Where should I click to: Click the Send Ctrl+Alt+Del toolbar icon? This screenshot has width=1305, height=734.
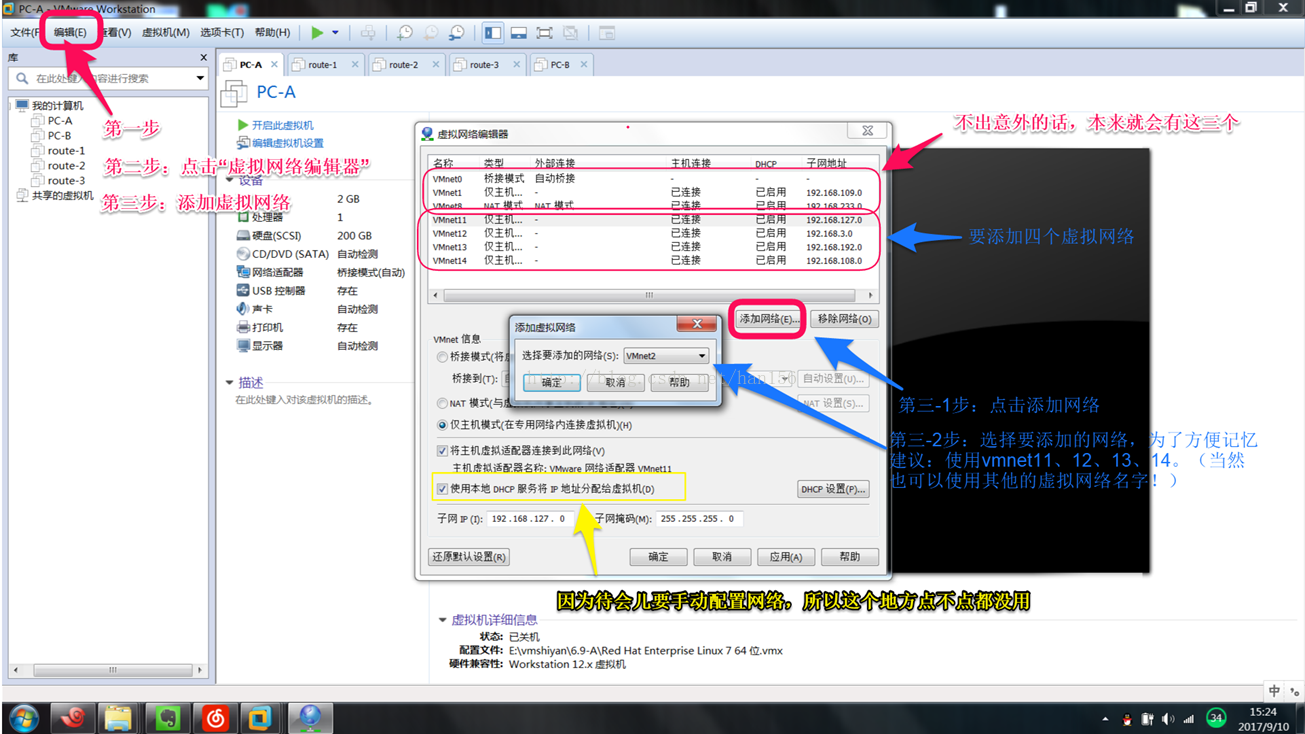pyautogui.click(x=368, y=33)
